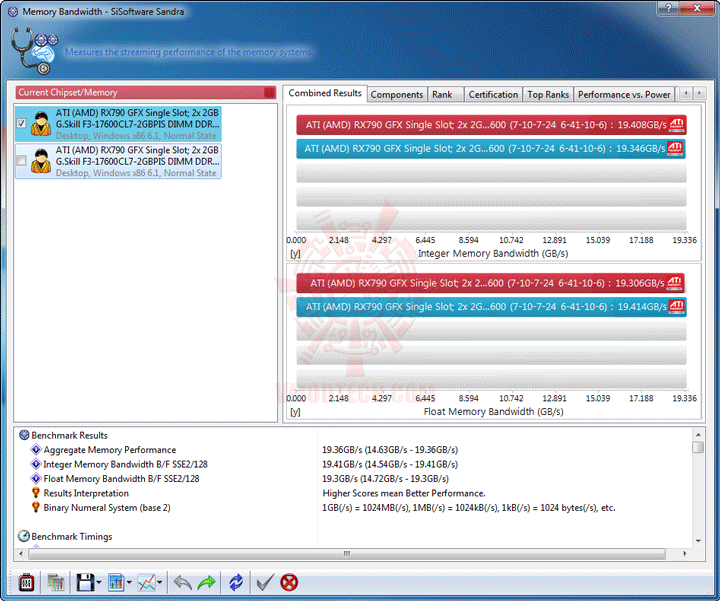Open the Certification tab
Viewport: 720px width, 601px height.
click(493, 94)
